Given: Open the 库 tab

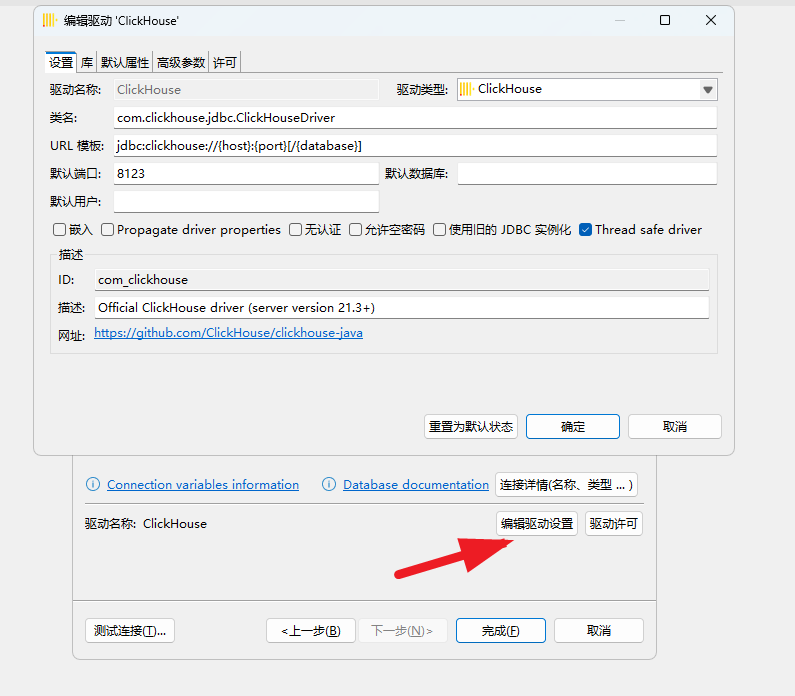Looking at the screenshot, I should [87, 62].
